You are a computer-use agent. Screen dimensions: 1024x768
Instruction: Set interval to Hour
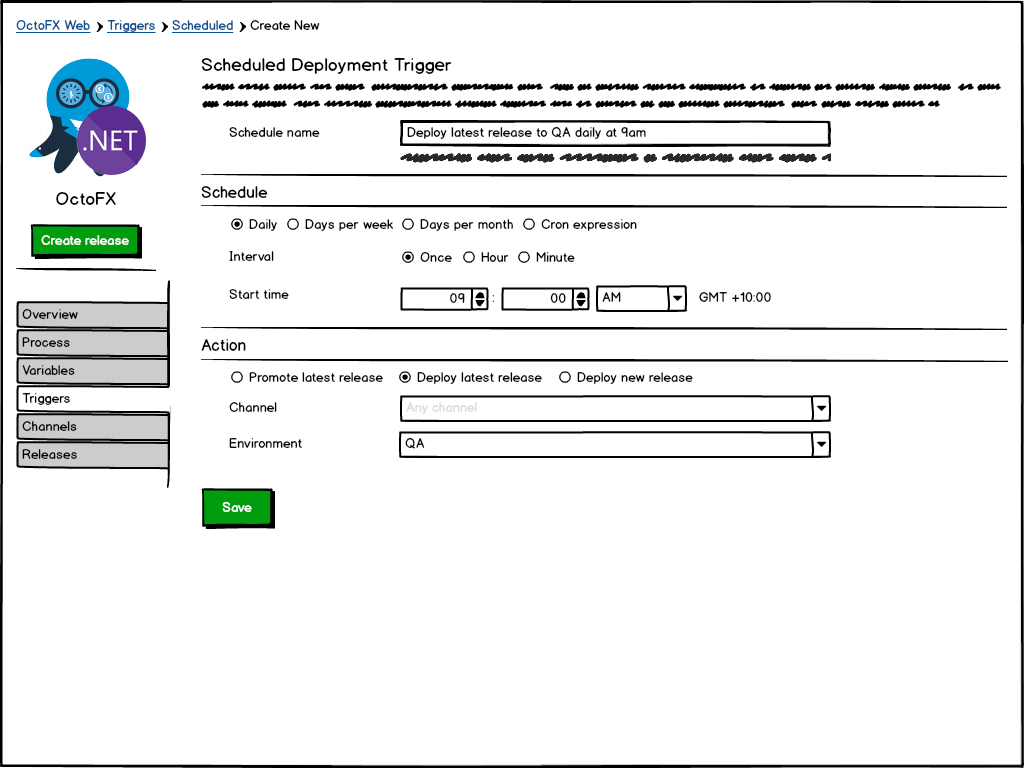[469, 258]
